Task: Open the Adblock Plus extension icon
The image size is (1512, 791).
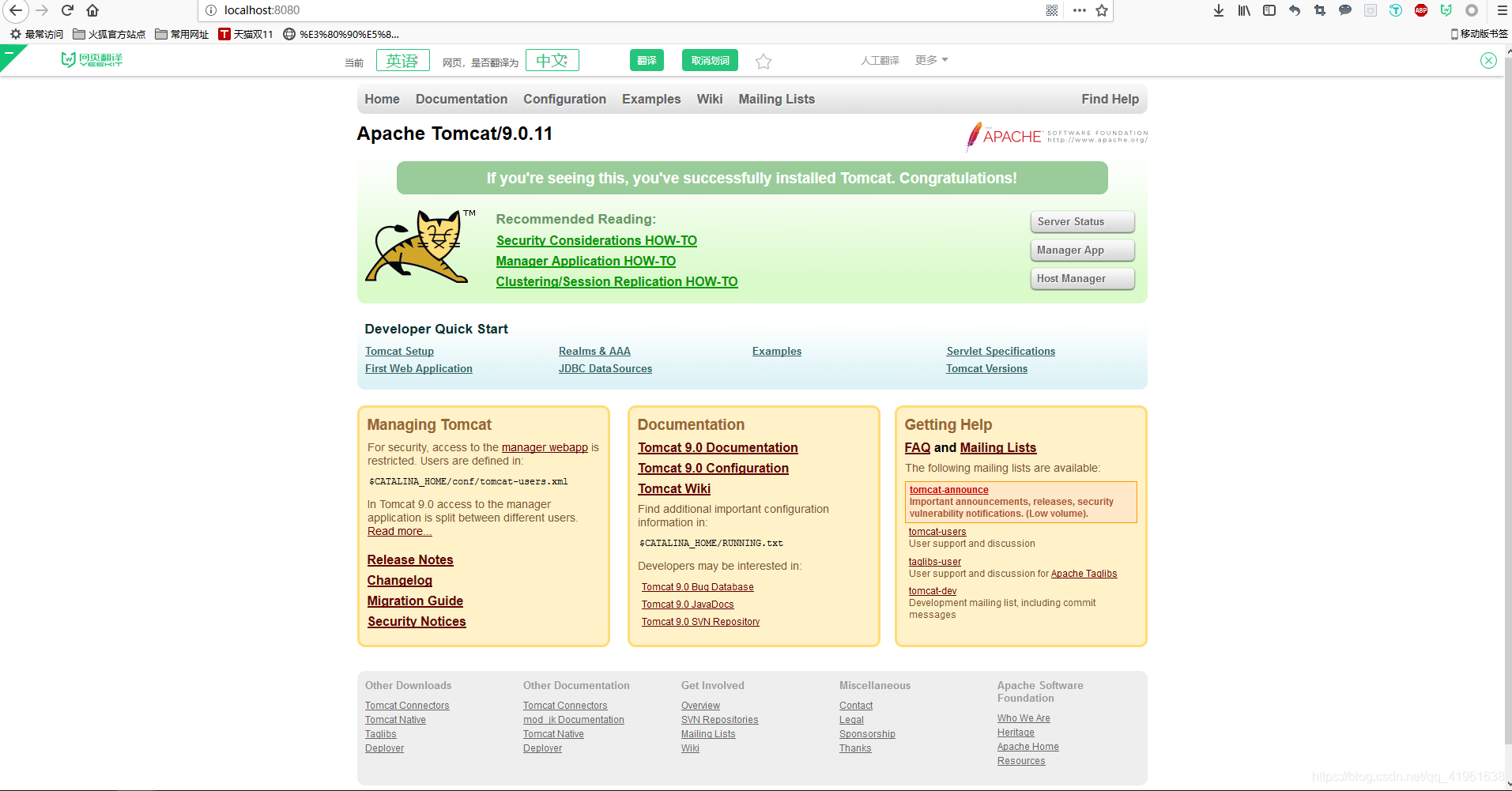Action: [1420, 10]
